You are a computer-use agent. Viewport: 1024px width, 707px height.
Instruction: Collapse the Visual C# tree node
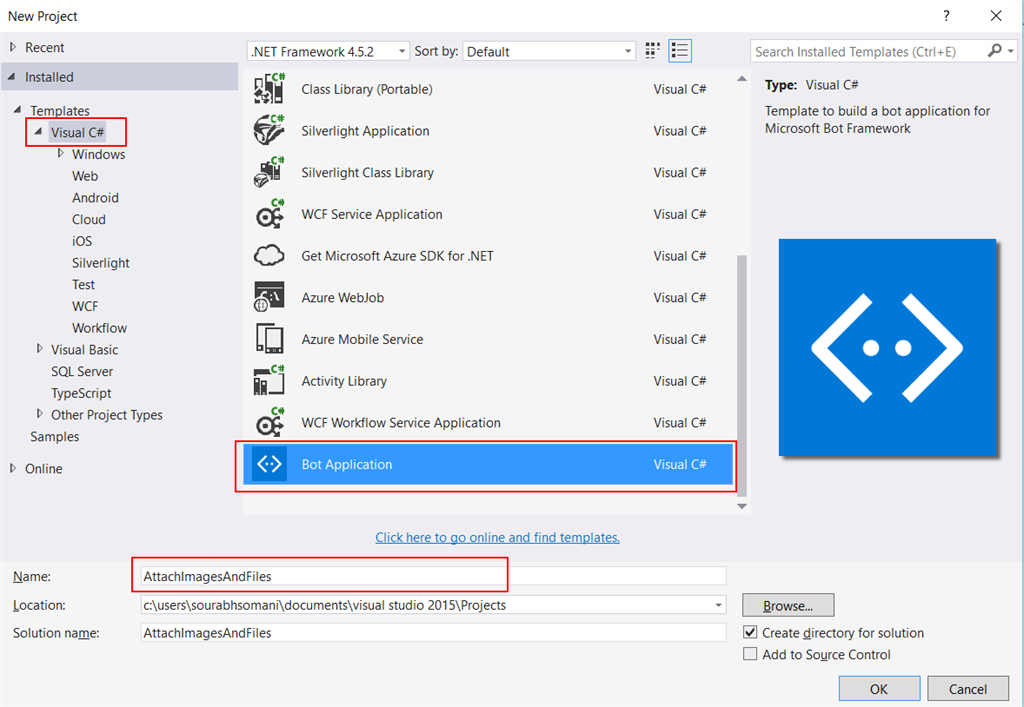tap(39, 131)
